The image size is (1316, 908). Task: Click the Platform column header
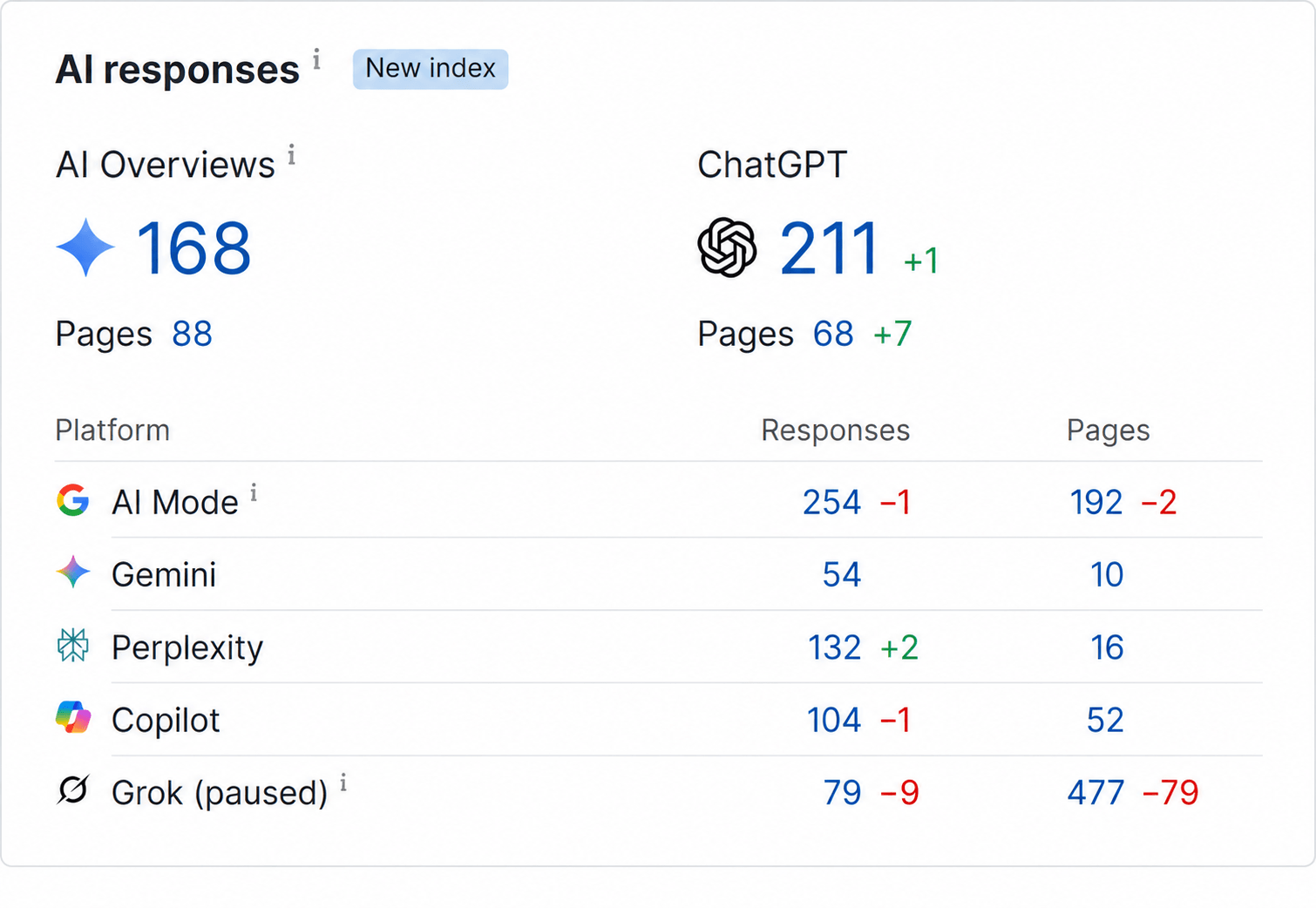click(112, 430)
